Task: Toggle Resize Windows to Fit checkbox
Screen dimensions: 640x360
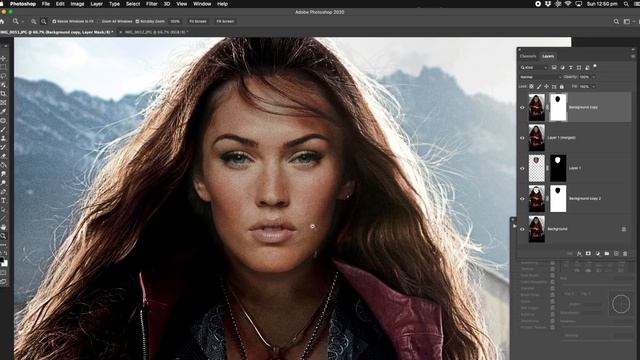Action: (x=54, y=21)
